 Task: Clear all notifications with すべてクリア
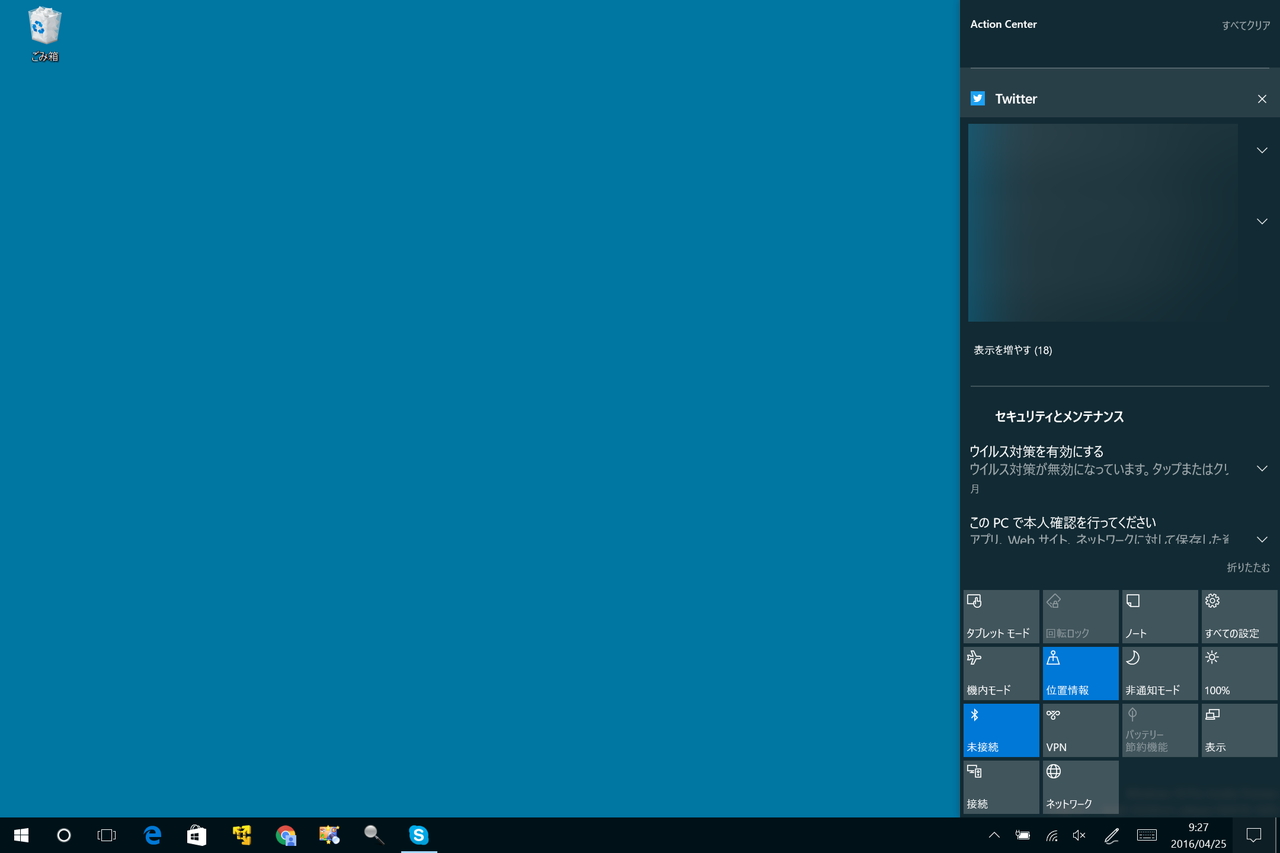point(1246,26)
